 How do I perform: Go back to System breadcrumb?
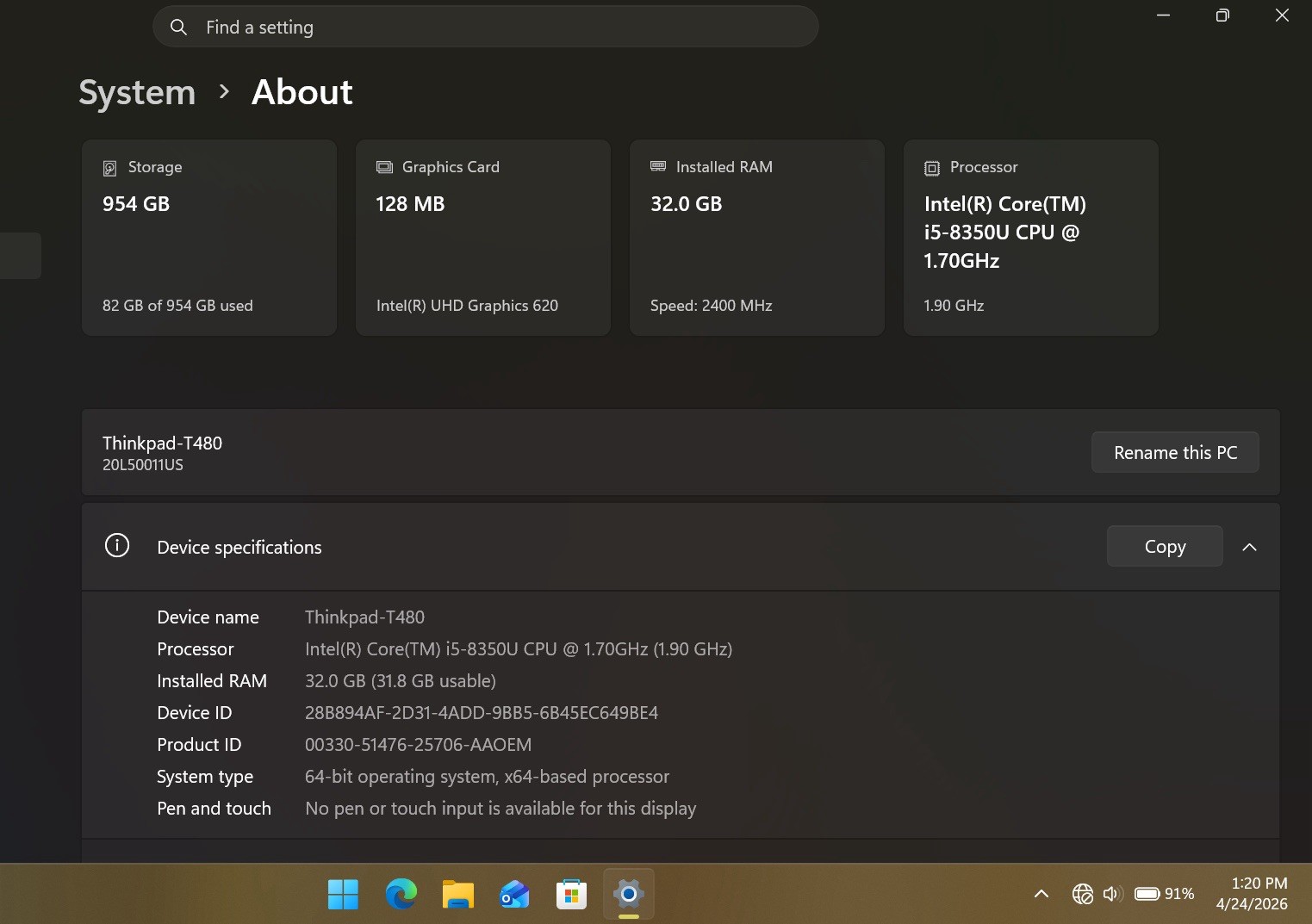137,92
